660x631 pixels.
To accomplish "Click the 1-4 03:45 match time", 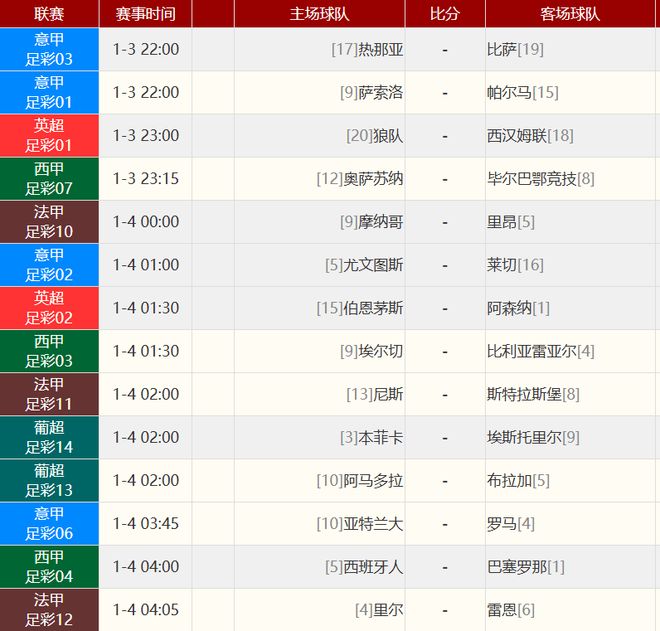I will click(145, 522).
